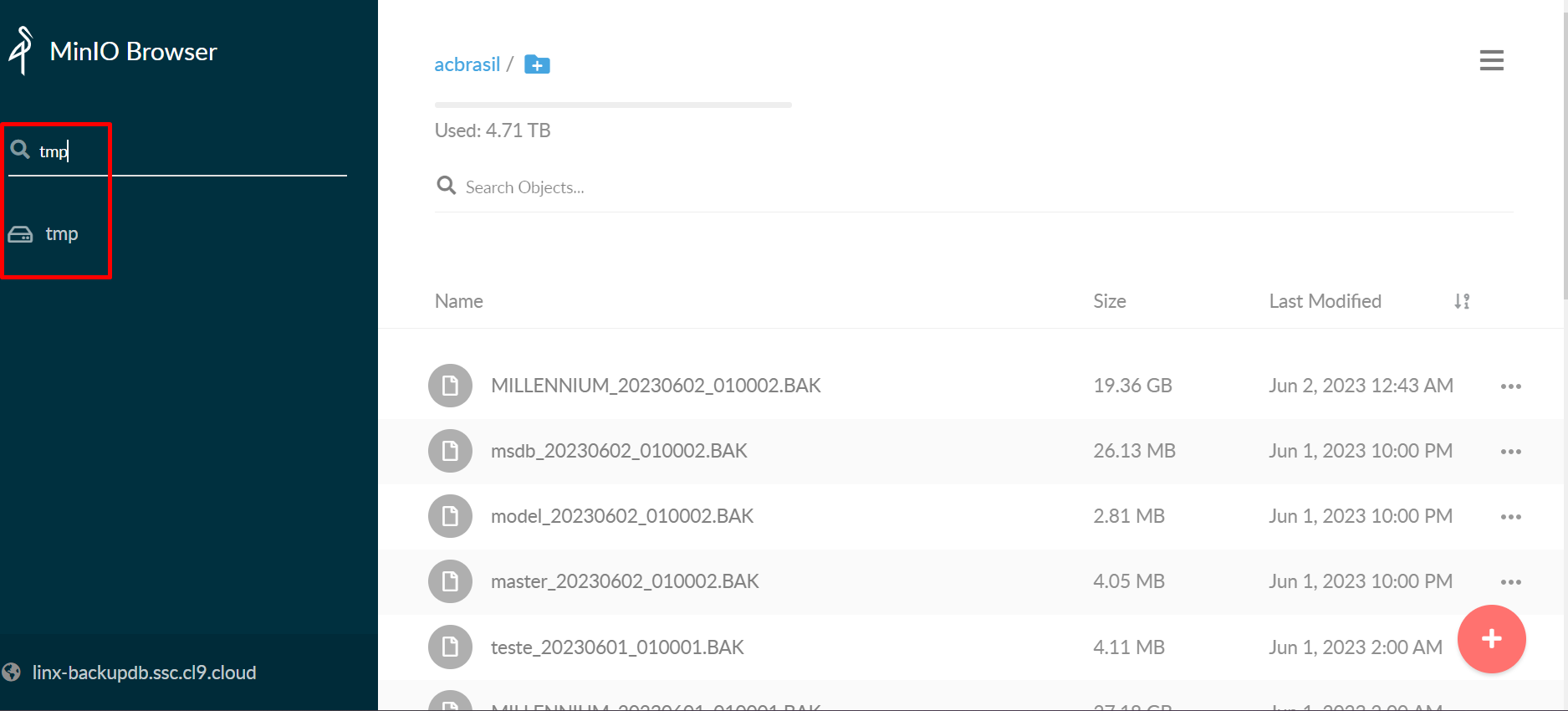Click file name msdb_20230602_010002.BAK
This screenshot has height=711, width=1568.
point(619,451)
